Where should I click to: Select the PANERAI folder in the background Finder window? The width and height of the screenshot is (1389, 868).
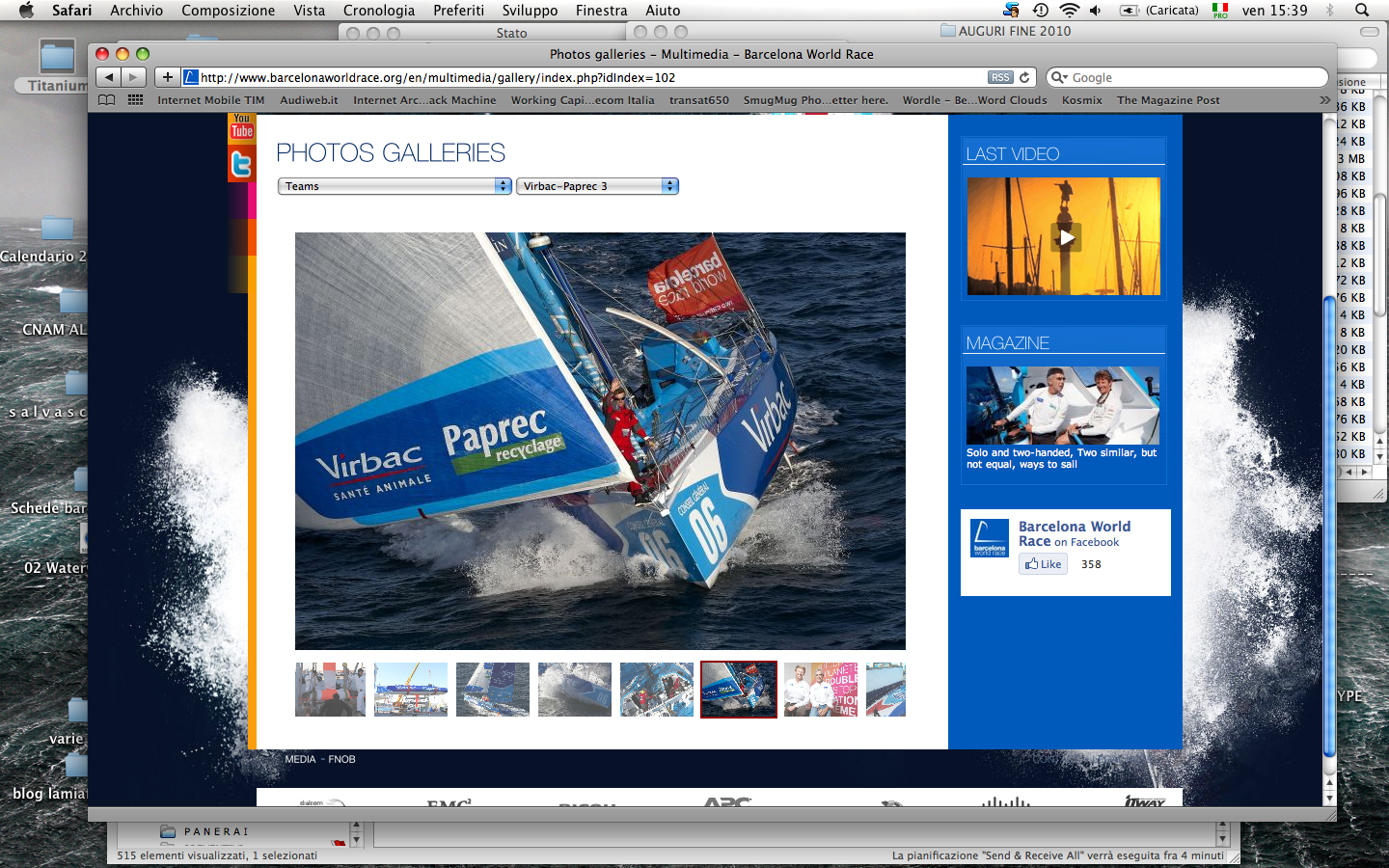point(204,831)
